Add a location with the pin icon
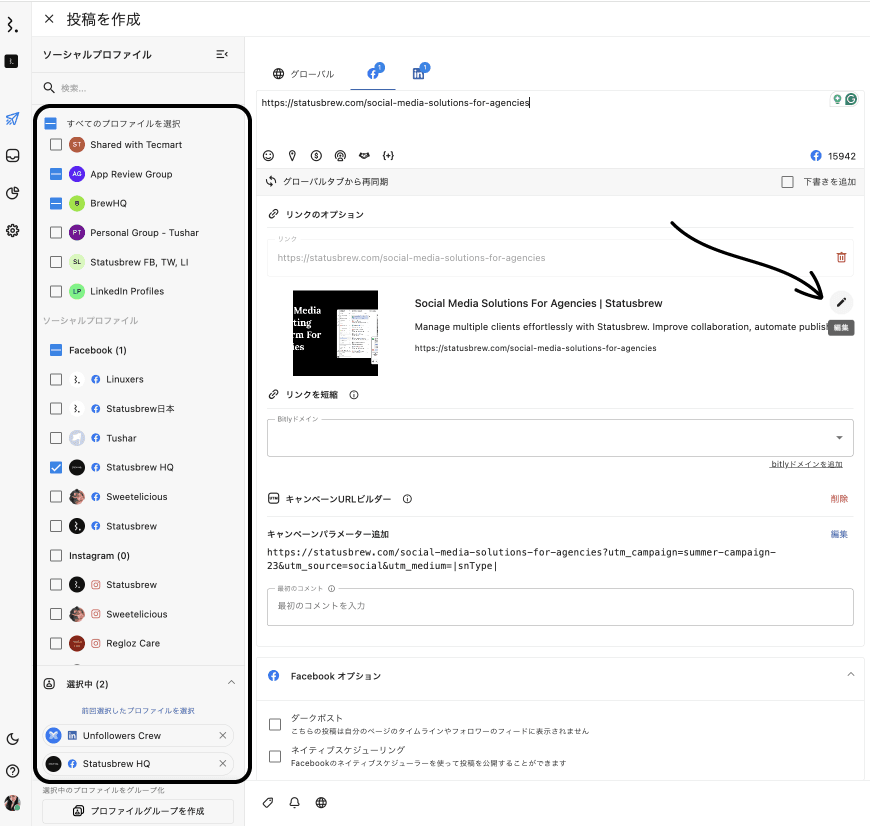Viewport: 870px width, 826px height. coord(292,156)
